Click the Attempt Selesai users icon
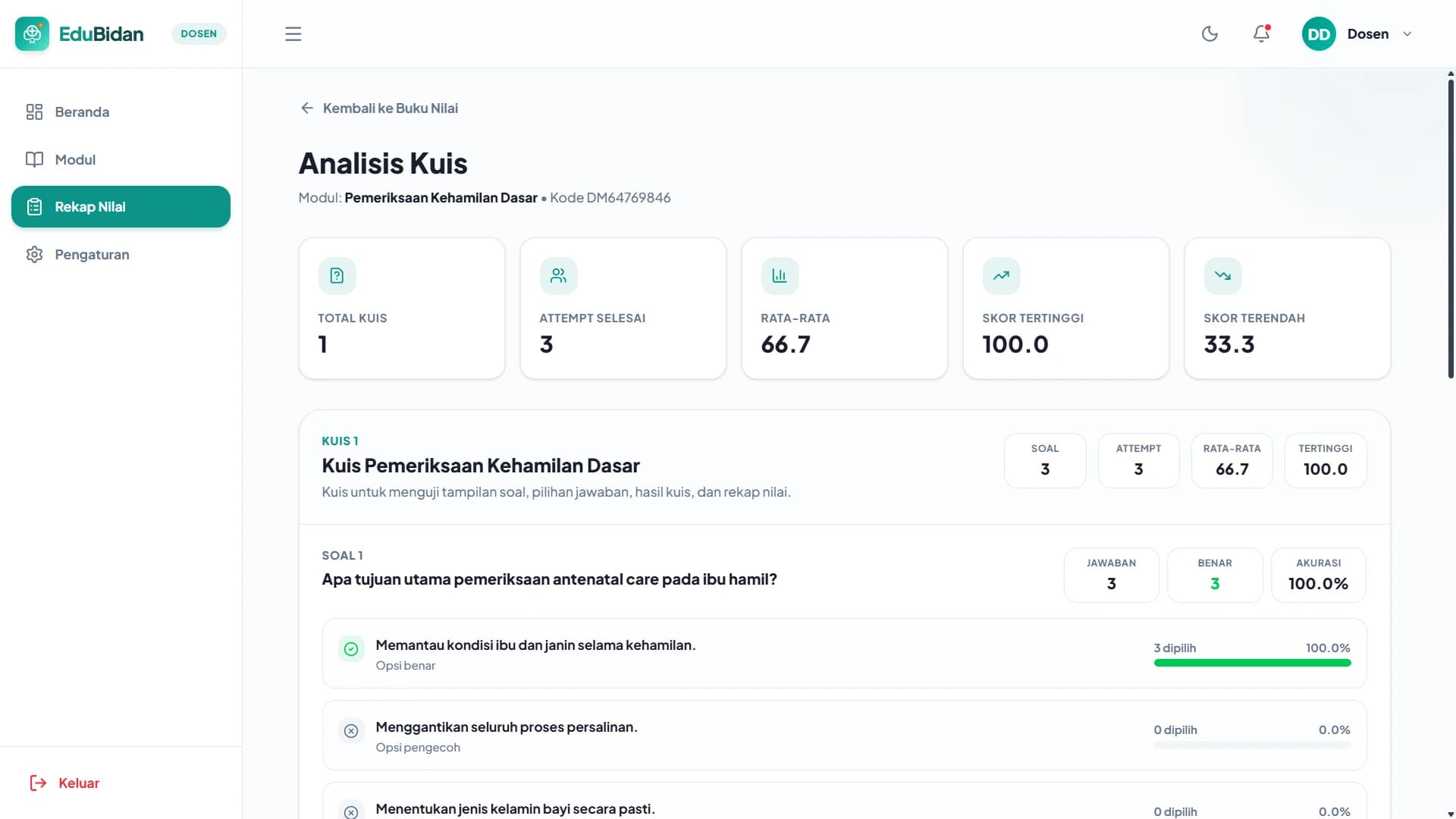 tap(558, 276)
